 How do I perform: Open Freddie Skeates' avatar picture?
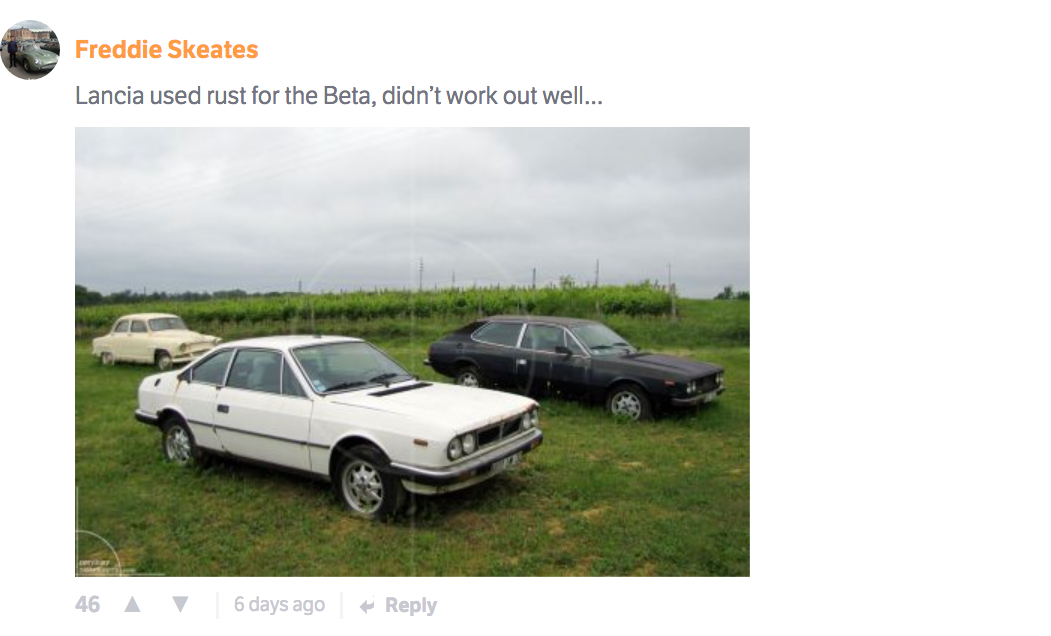pyautogui.click(x=30, y=50)
